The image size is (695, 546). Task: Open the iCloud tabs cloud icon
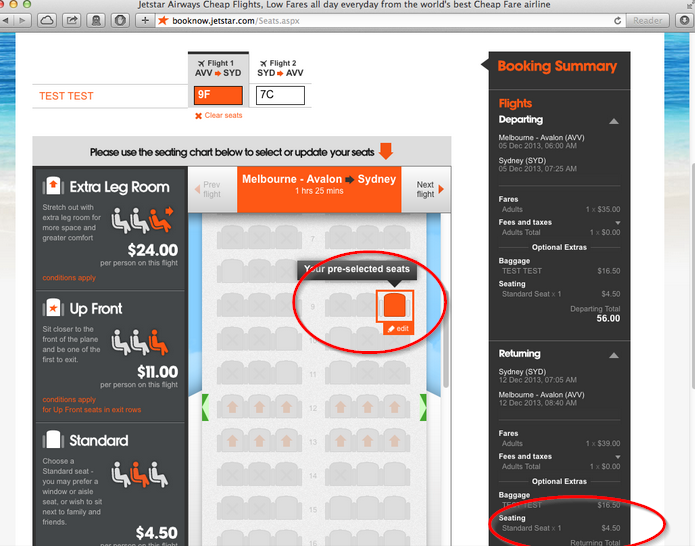pyautogui.click(x=48, y=20)
